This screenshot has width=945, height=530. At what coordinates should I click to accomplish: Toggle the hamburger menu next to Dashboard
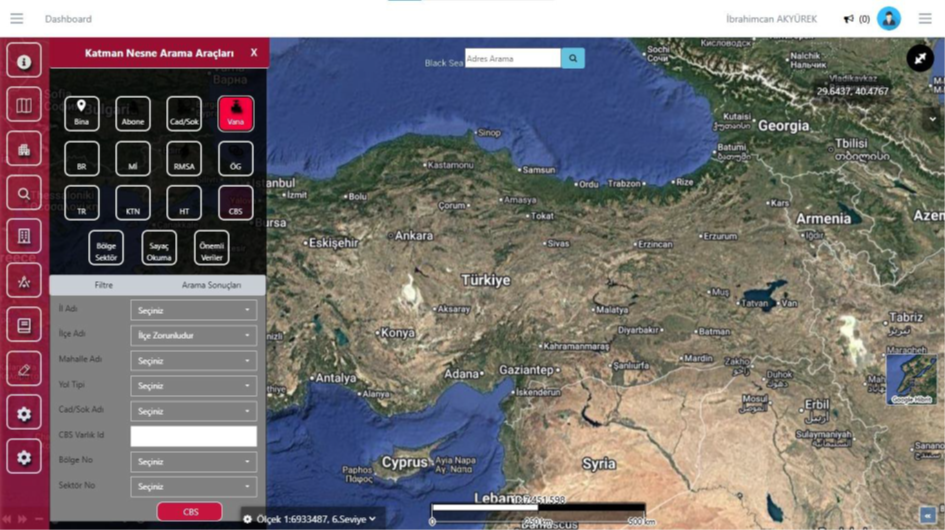[17, 19]
